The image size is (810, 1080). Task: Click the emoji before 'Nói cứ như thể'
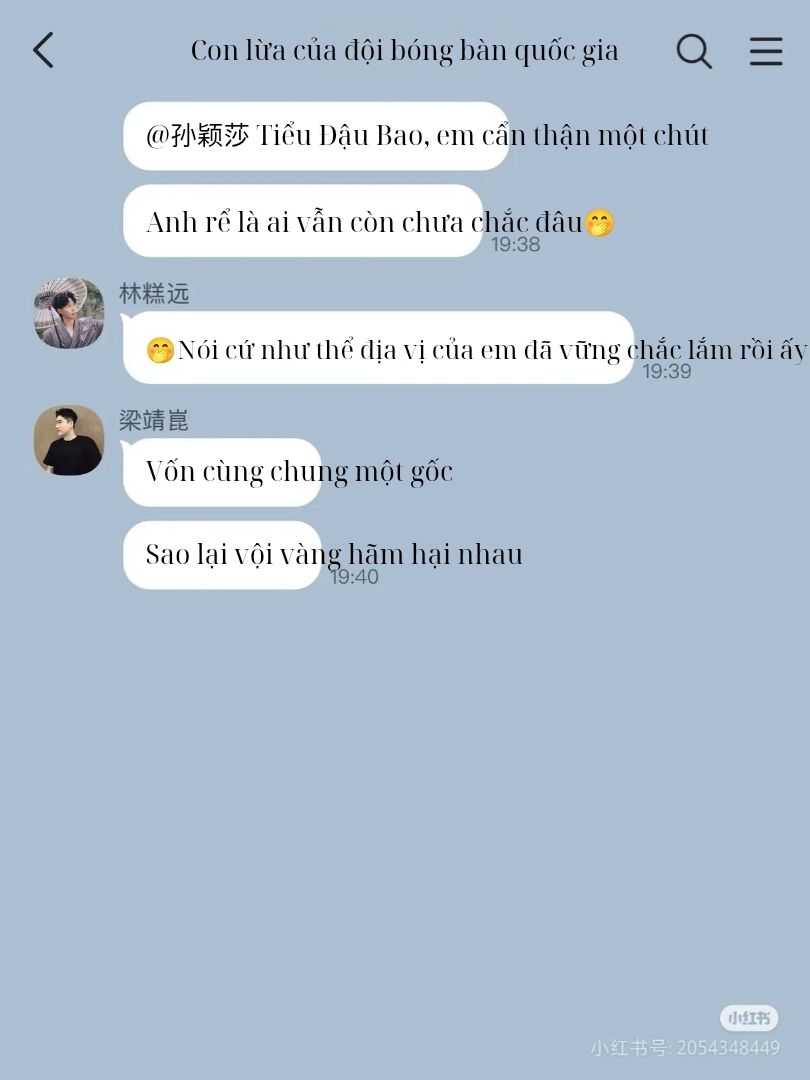click(160, 351)
